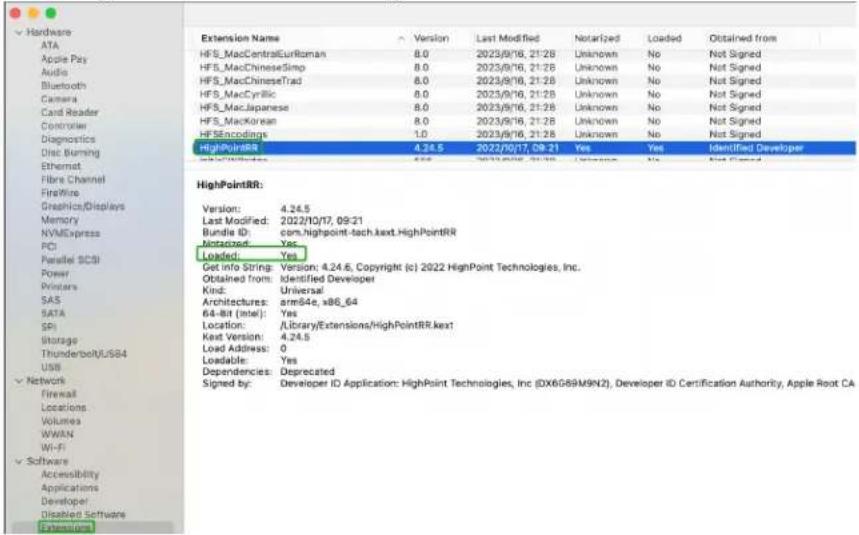Select ATA in the sidebar
The height and width of the screenshot is (535, 859).
[50, 46]
